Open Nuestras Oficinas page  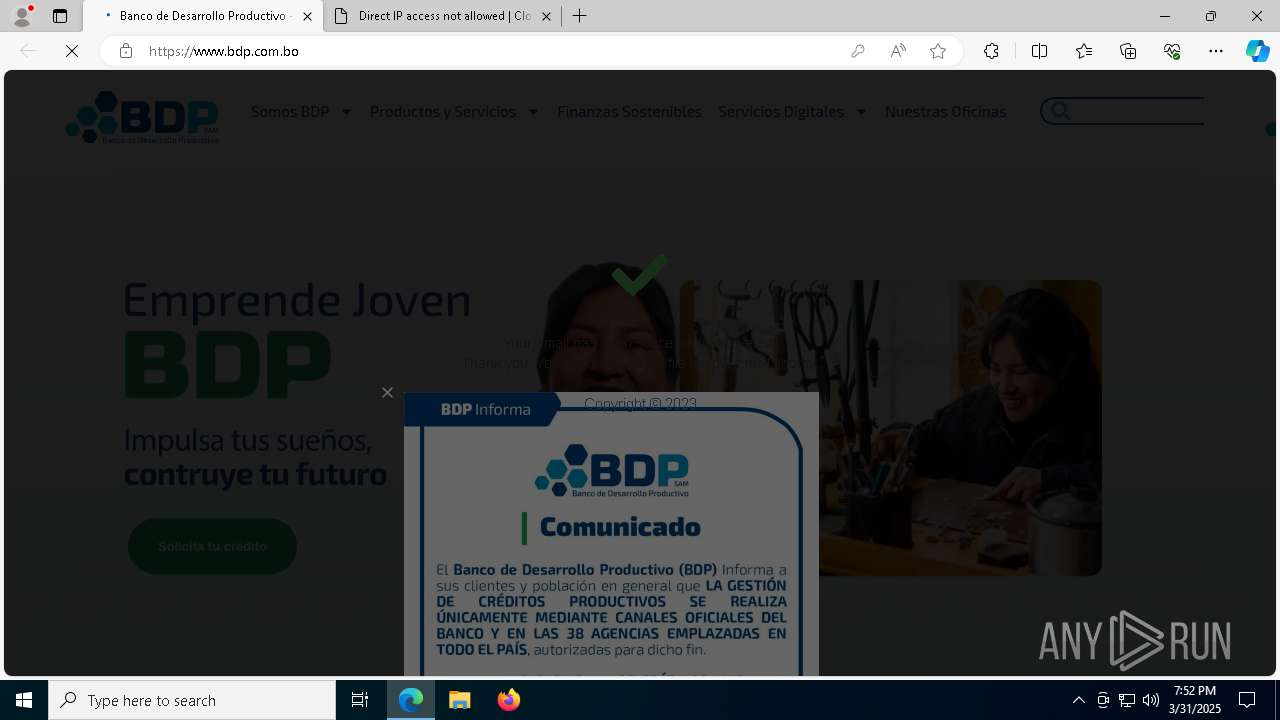coord(945,112)
